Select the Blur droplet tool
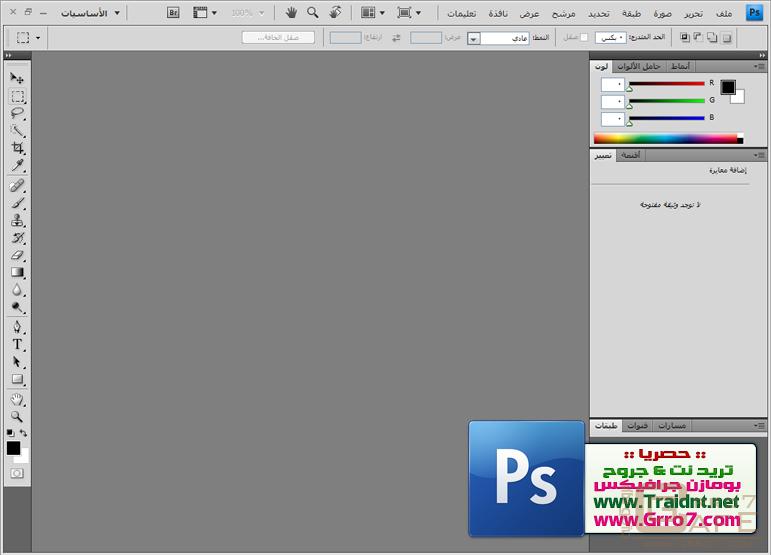Image resolution: width=771 pixels, height=555 pixels. coord(17,290)
